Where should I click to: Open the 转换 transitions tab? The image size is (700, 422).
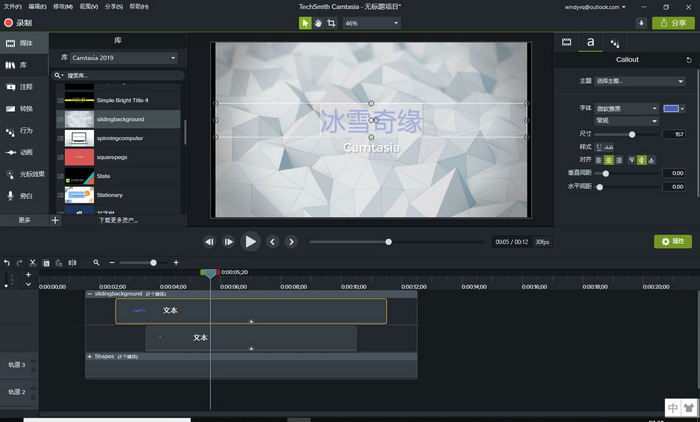tap(24, 109)
